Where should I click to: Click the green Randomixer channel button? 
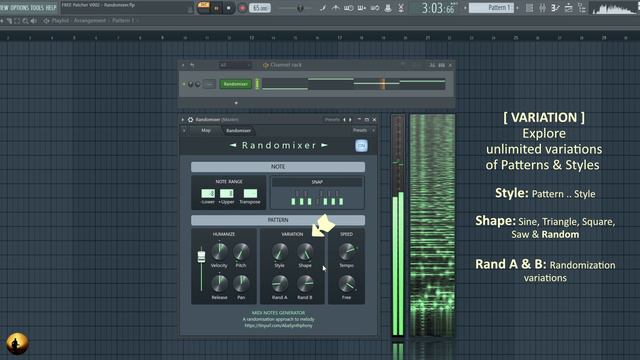pos(236,84)
